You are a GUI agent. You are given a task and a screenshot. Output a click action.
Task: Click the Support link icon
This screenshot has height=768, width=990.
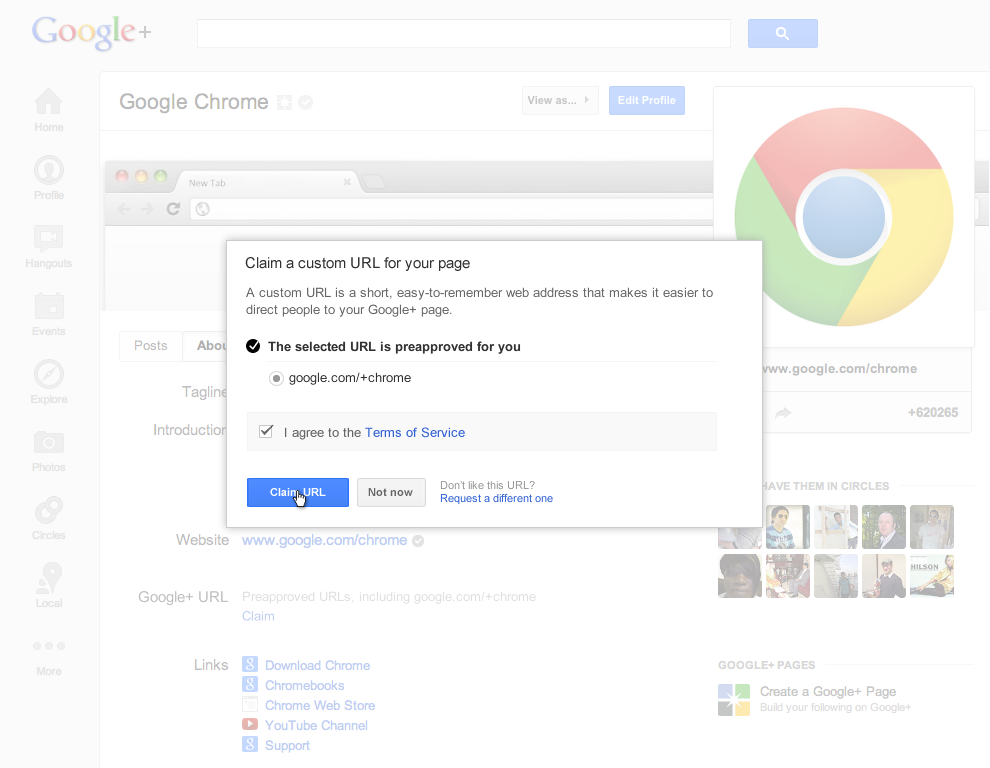pos(250,745)
